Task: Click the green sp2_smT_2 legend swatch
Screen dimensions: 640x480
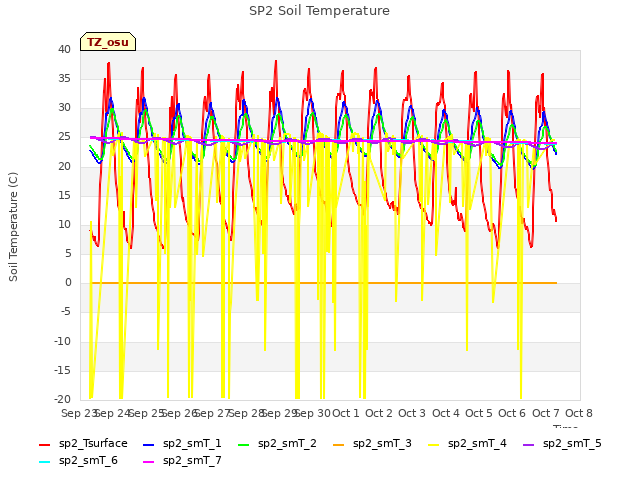Action: click(x=244, y=444)
